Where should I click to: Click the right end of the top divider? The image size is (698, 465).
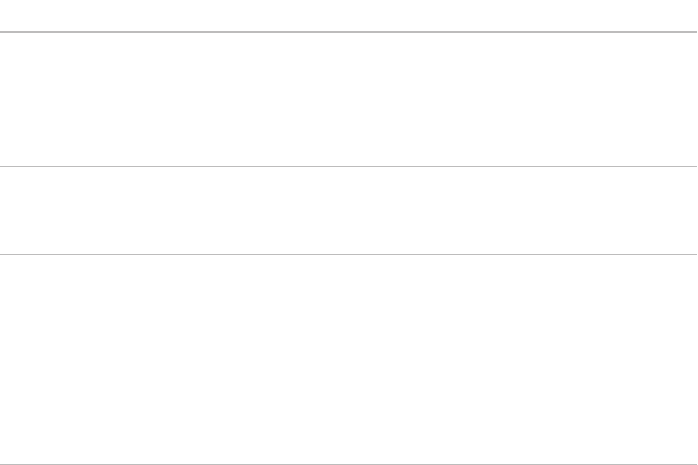tap(694, 32)
